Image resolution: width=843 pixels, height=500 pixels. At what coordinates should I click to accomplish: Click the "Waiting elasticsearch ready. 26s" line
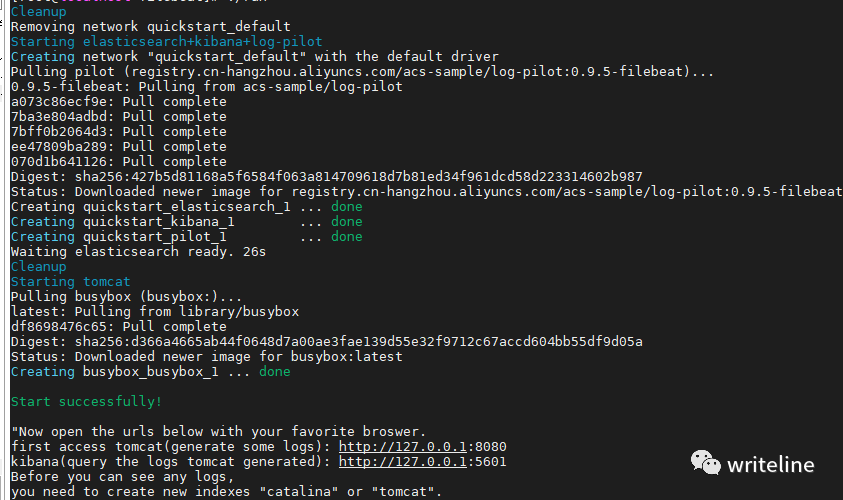138,252
